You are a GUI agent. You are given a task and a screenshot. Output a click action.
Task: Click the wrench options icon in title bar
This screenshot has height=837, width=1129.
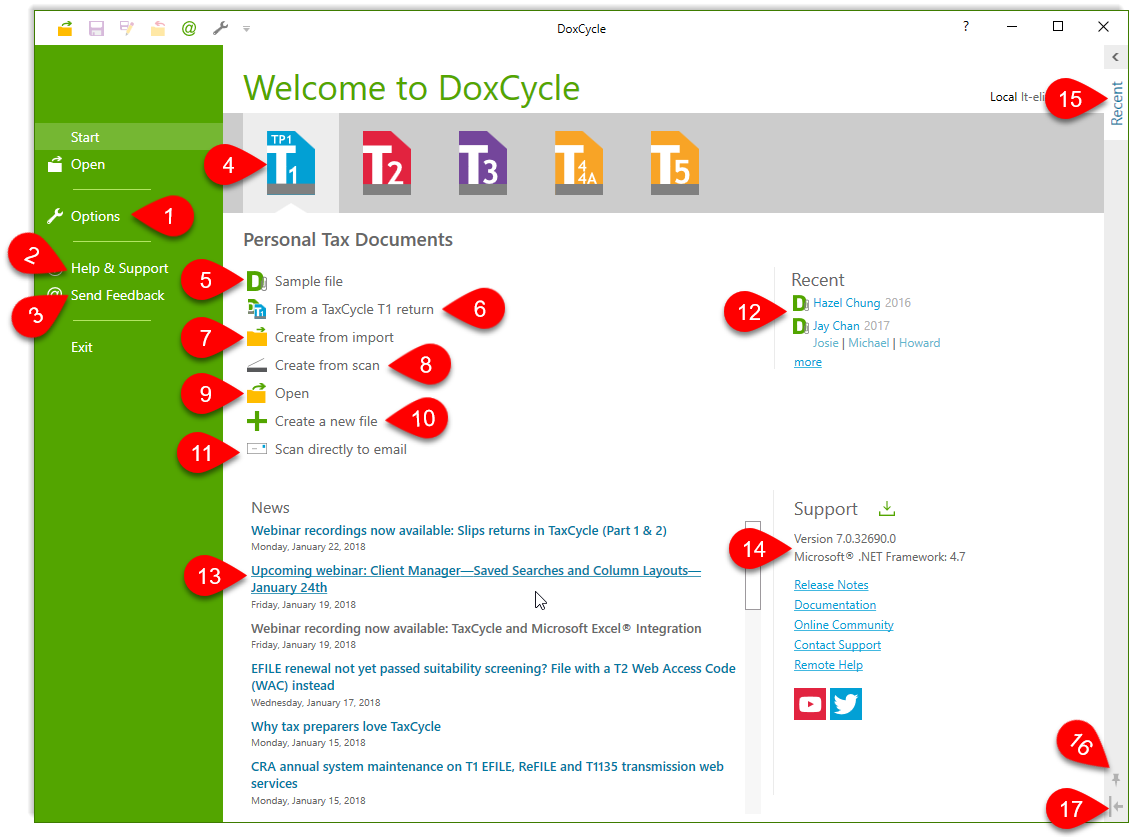pyautogui.click(x=220, y=28)
